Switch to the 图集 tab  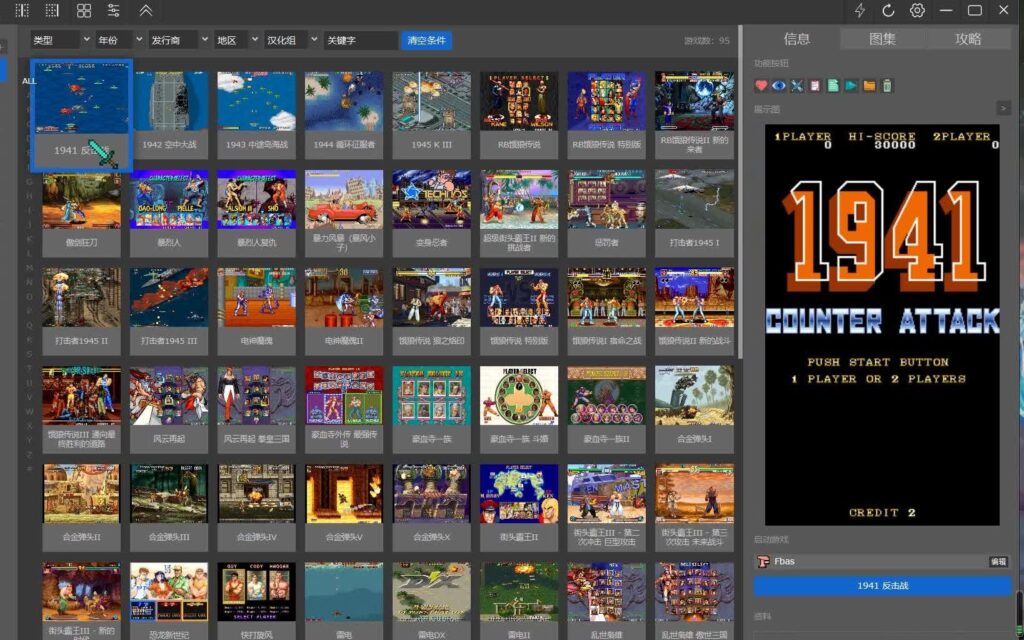(882, 39)
